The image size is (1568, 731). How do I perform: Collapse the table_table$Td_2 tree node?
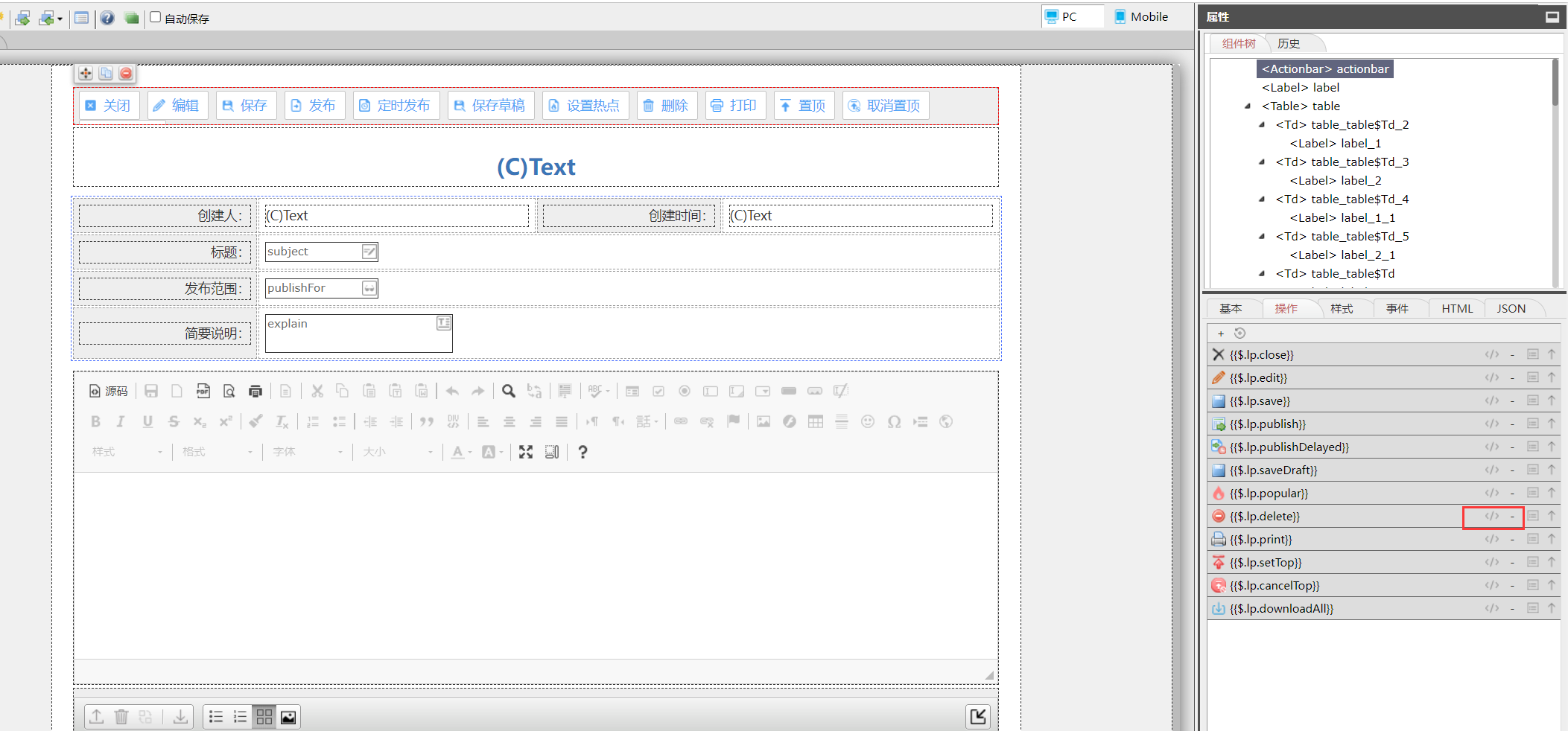point(1262,125)
